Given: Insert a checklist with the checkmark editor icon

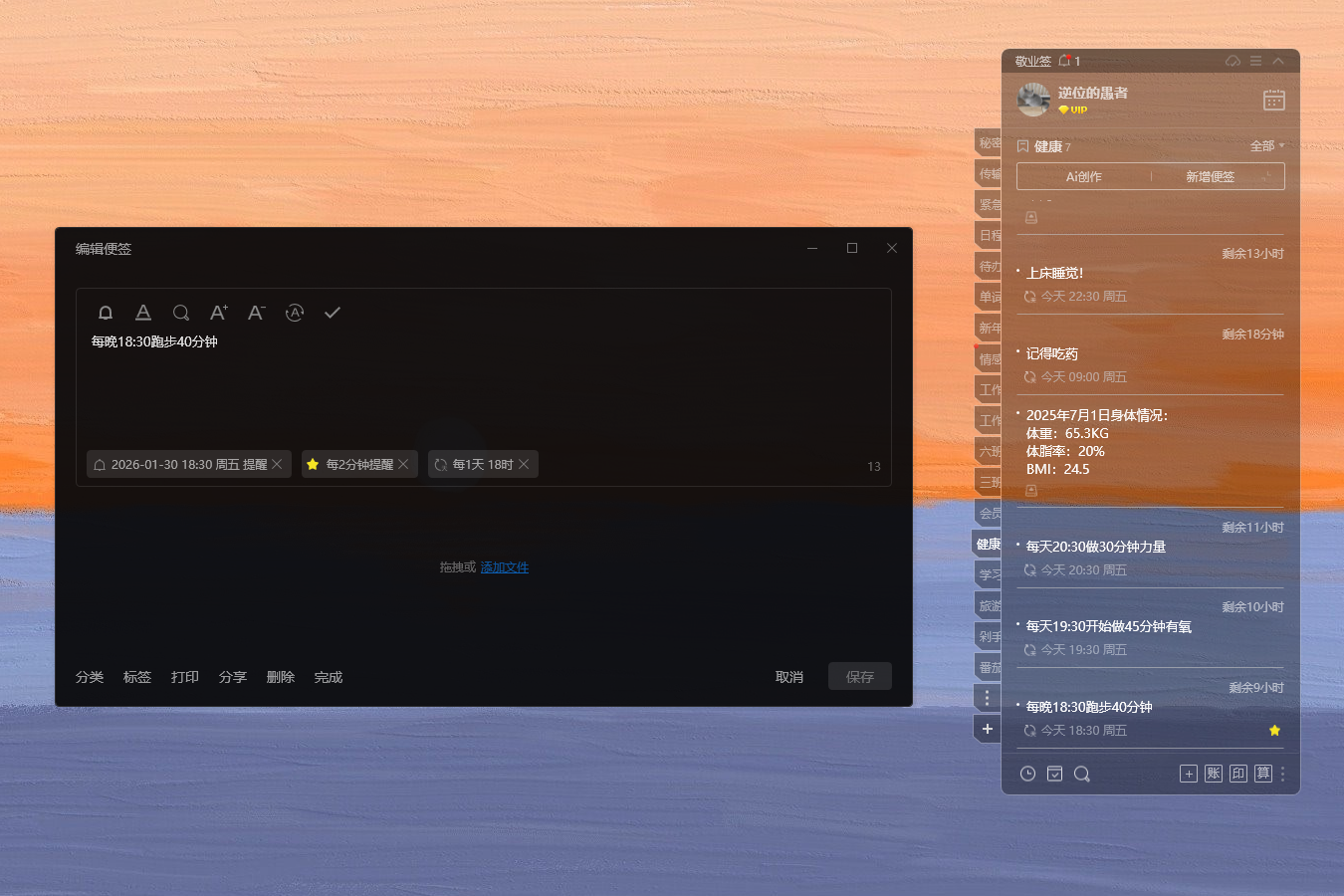Looking at the screenshot, I should [333, 312].
